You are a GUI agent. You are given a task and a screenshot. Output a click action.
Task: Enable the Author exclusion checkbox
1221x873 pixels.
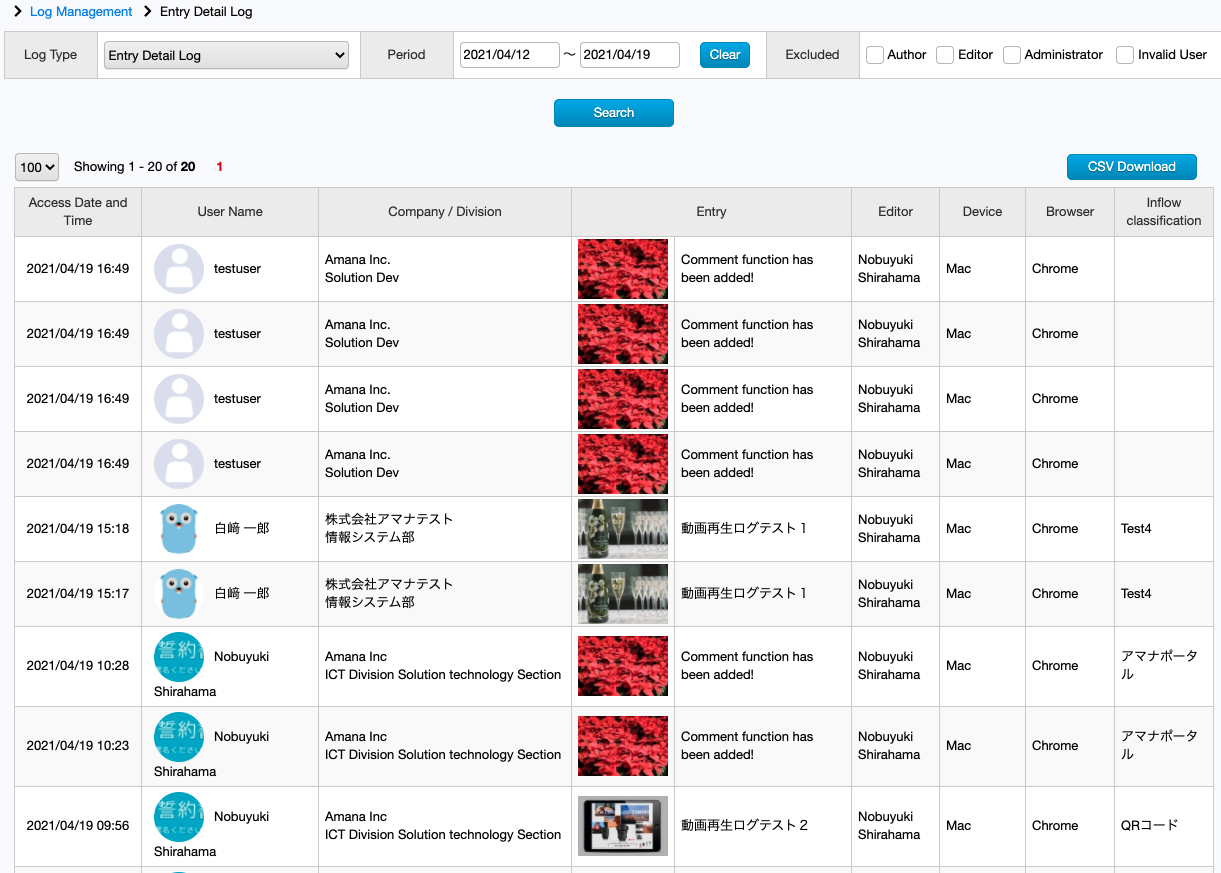tap(875, 55)
